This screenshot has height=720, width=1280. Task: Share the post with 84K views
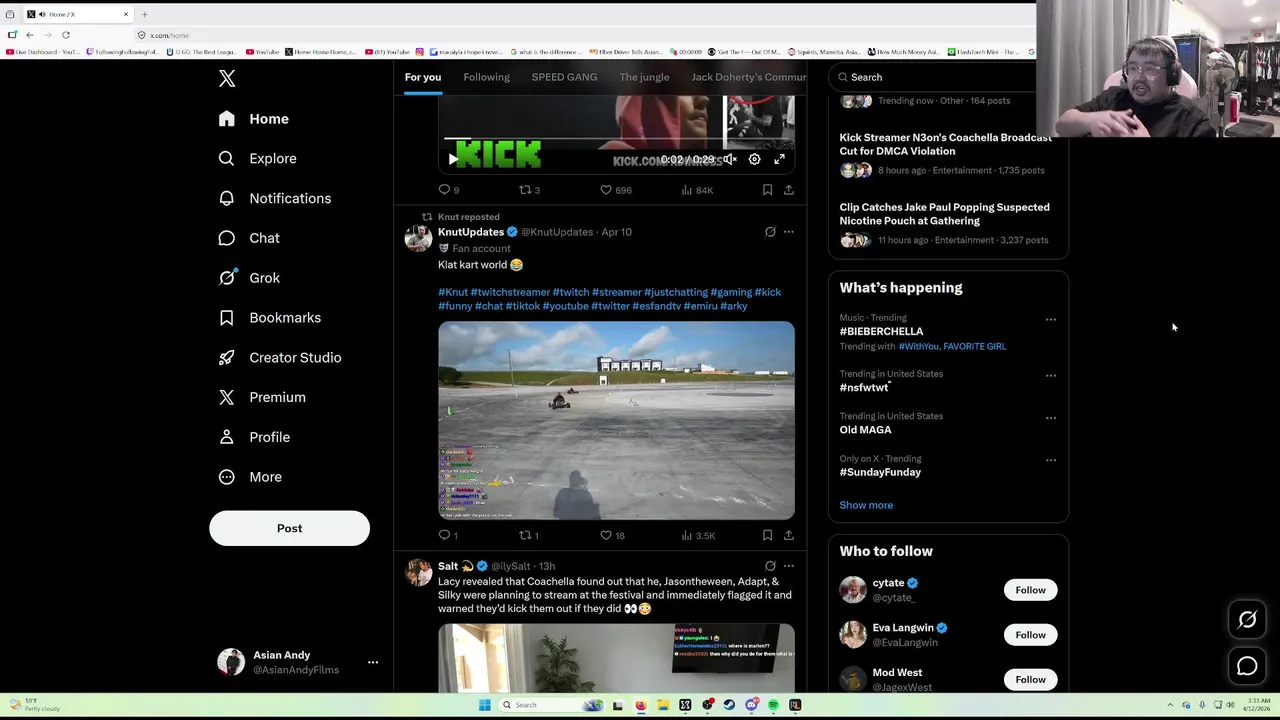[789, 190]
